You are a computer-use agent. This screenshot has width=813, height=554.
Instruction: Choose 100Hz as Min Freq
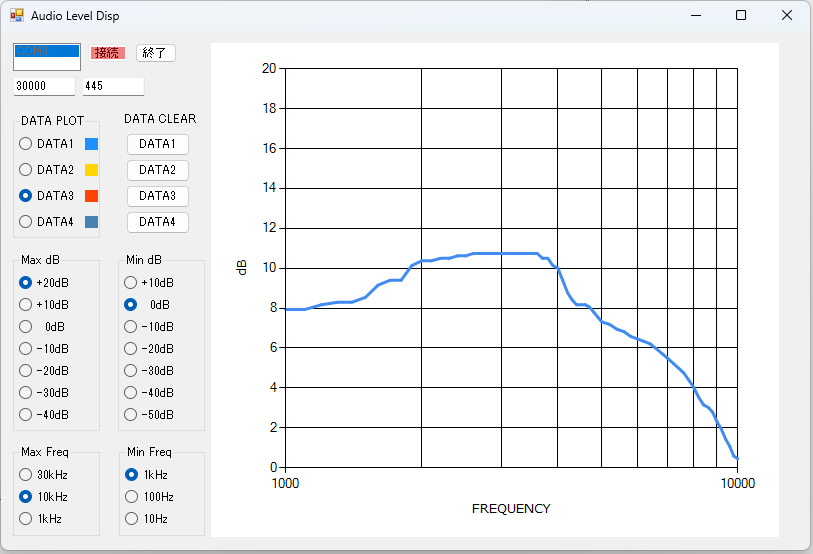point(131,497)
